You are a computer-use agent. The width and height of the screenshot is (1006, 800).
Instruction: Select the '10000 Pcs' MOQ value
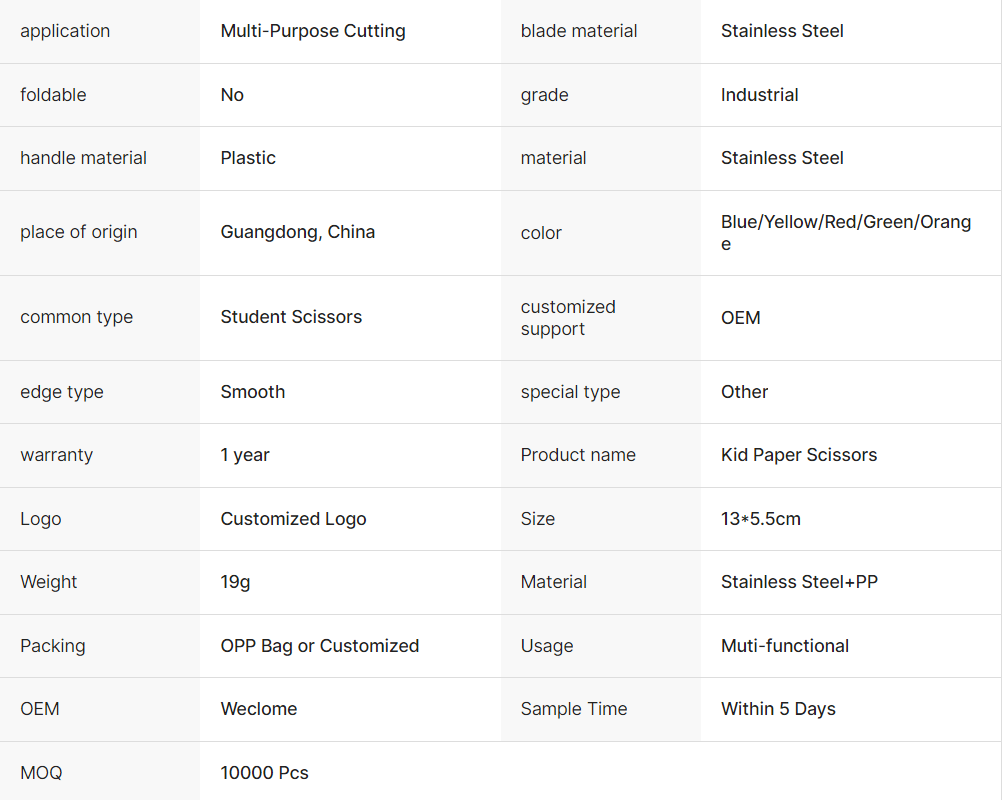coord(264,773)
